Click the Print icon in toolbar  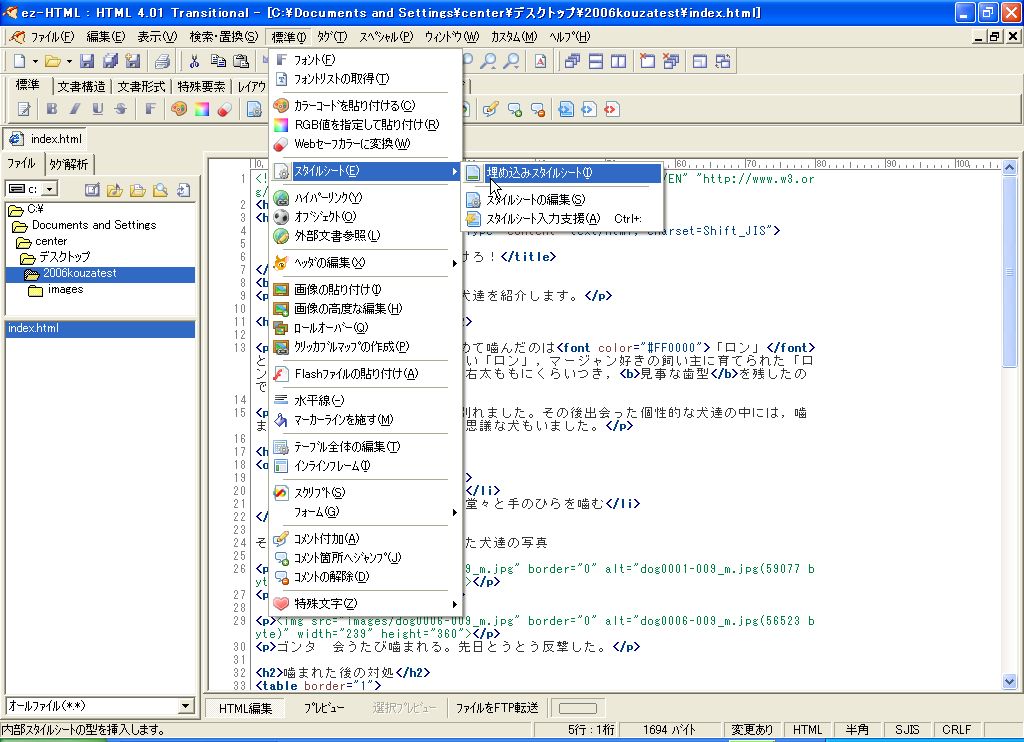(162, 61)
